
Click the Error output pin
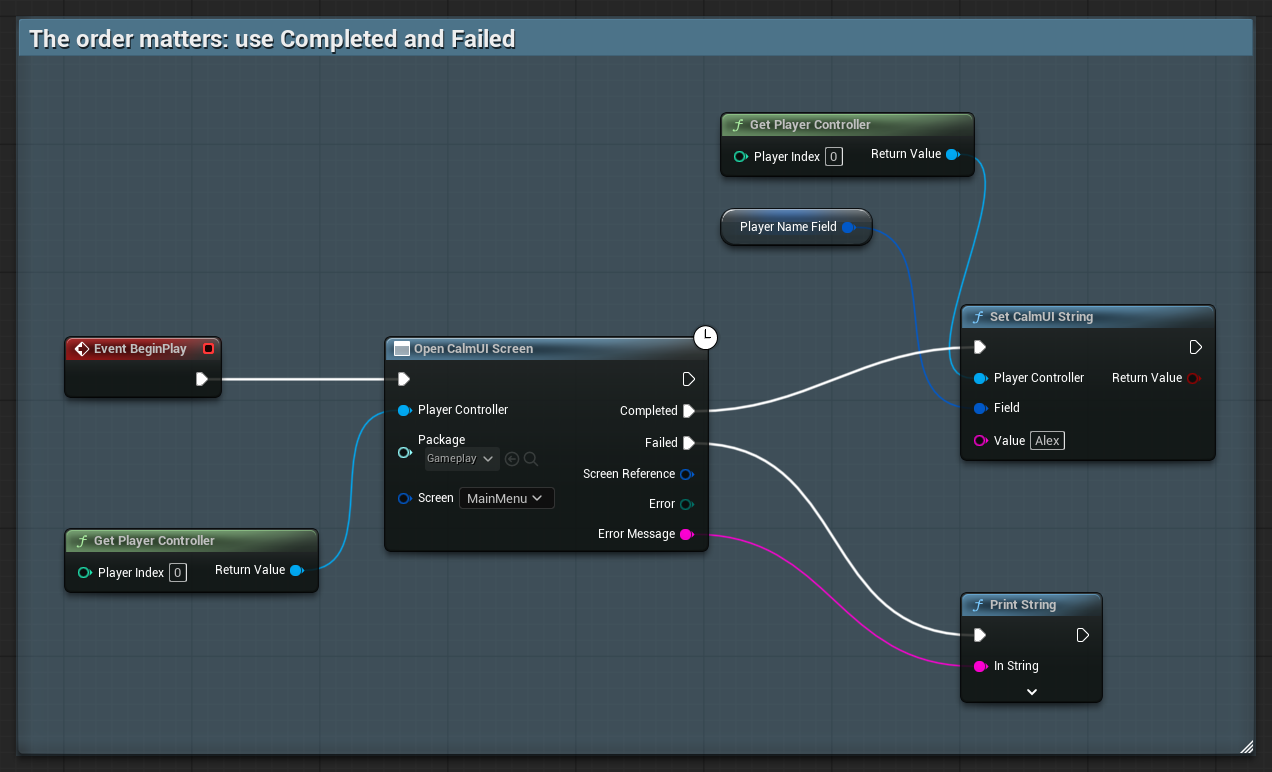pos(687,504)
